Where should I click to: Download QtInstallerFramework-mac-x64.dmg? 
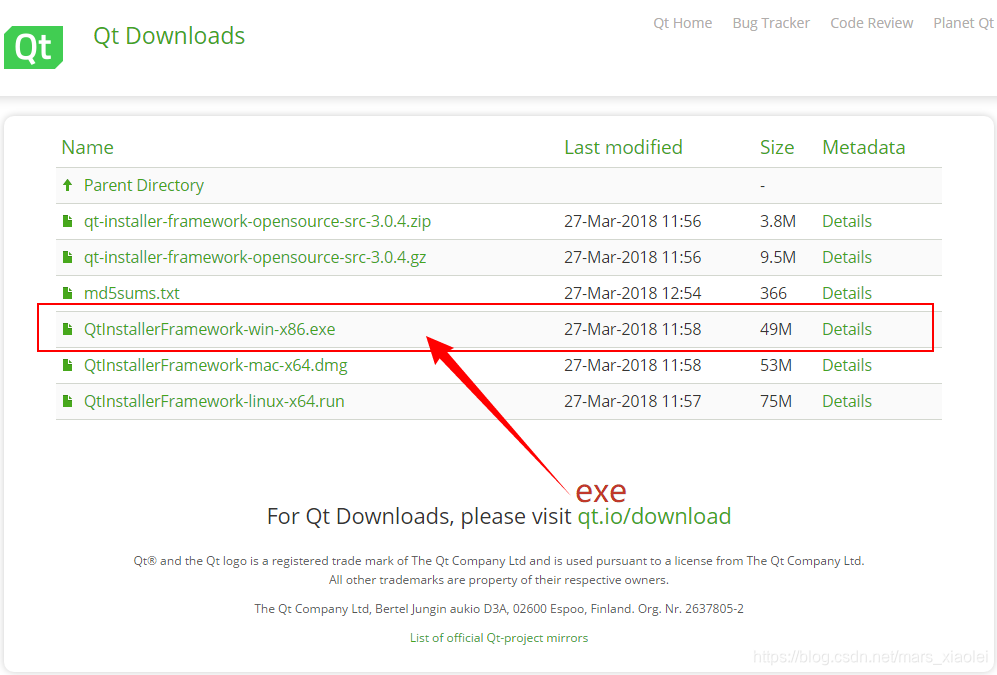click(x=216, y=365)
